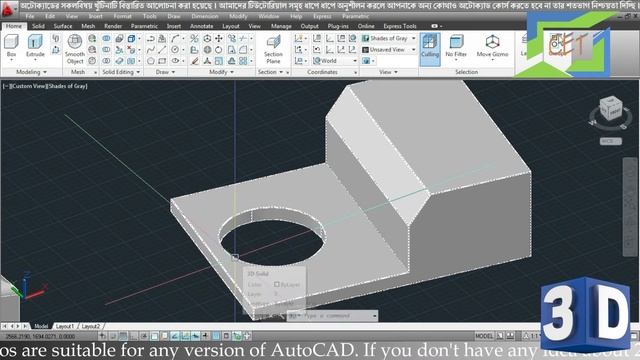Open the Help menu

296,16
